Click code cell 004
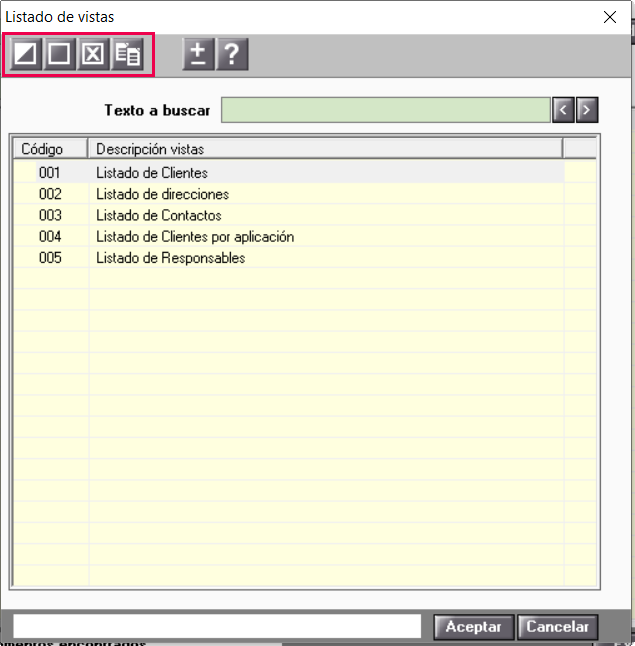 click(x=50, y=237)
